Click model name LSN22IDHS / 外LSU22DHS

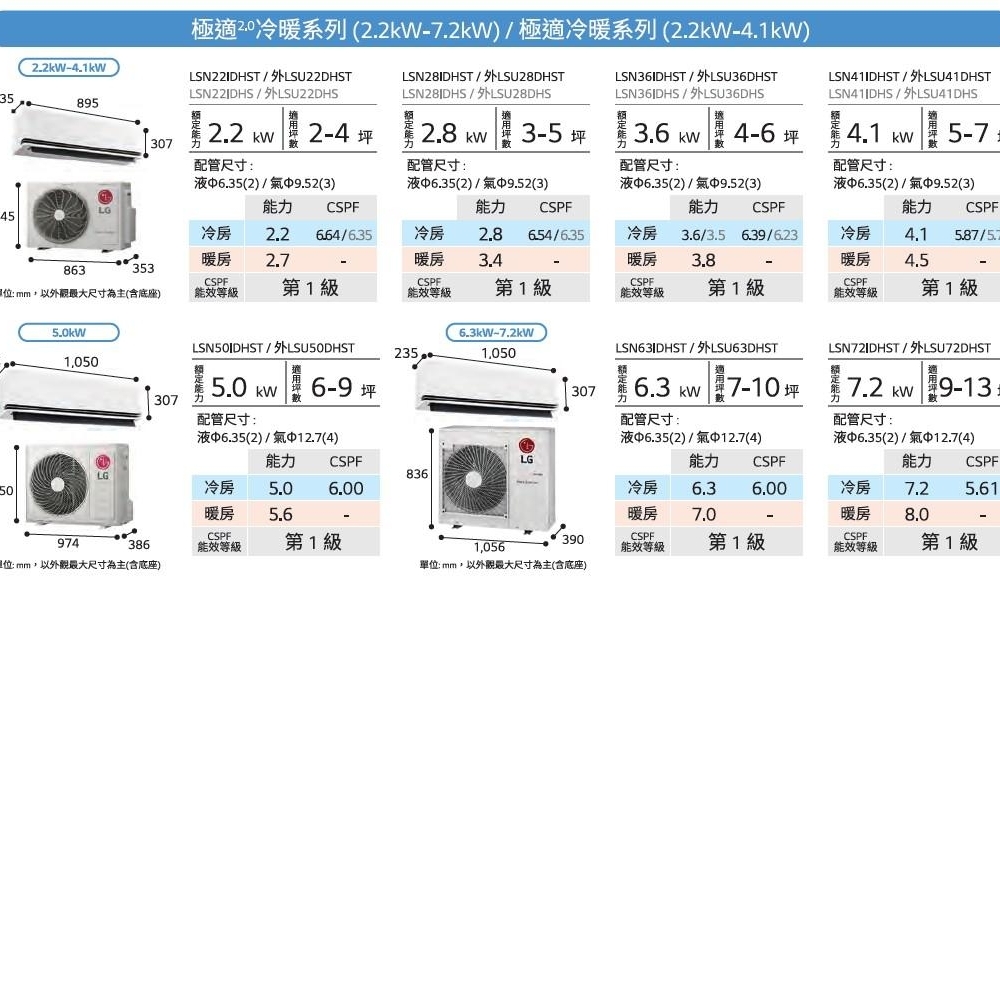coord(263,94)
